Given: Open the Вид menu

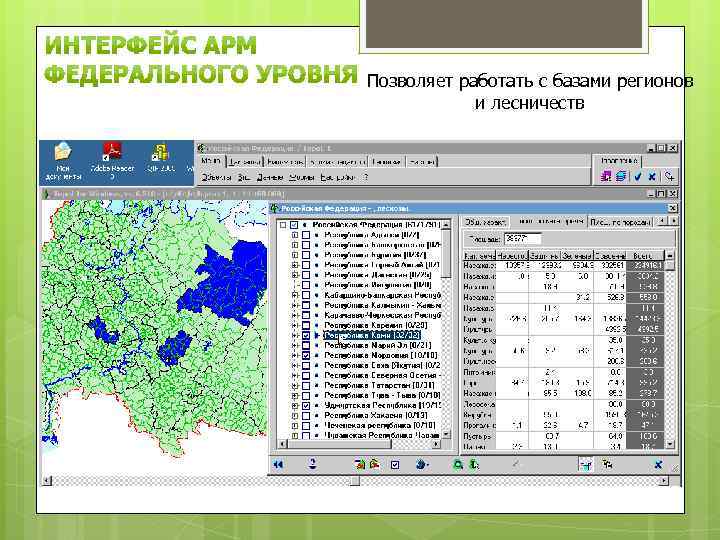Looking at the screenshot, I should click(x=243, y=177).
